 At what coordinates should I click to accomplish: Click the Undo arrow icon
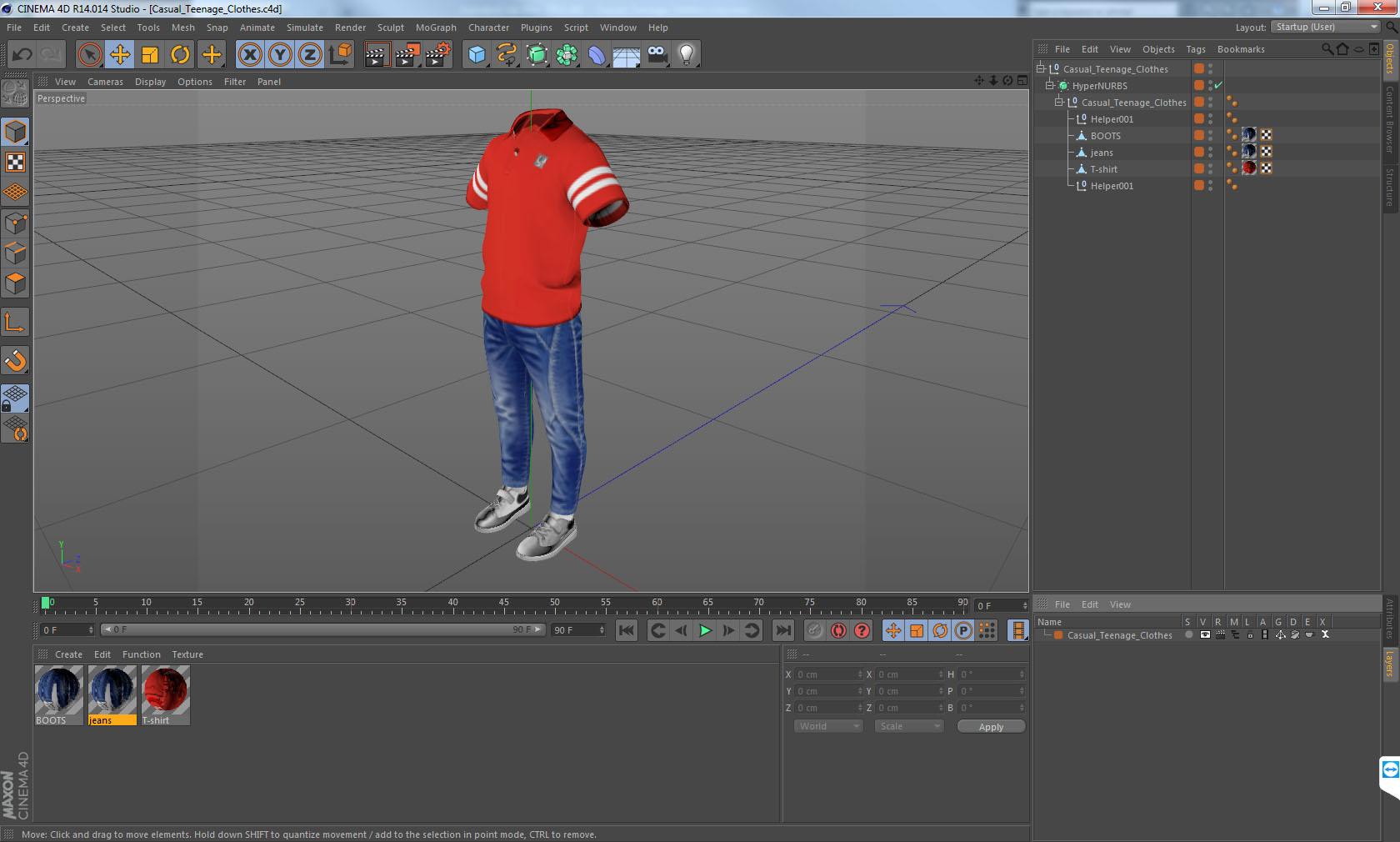point(22,55)
